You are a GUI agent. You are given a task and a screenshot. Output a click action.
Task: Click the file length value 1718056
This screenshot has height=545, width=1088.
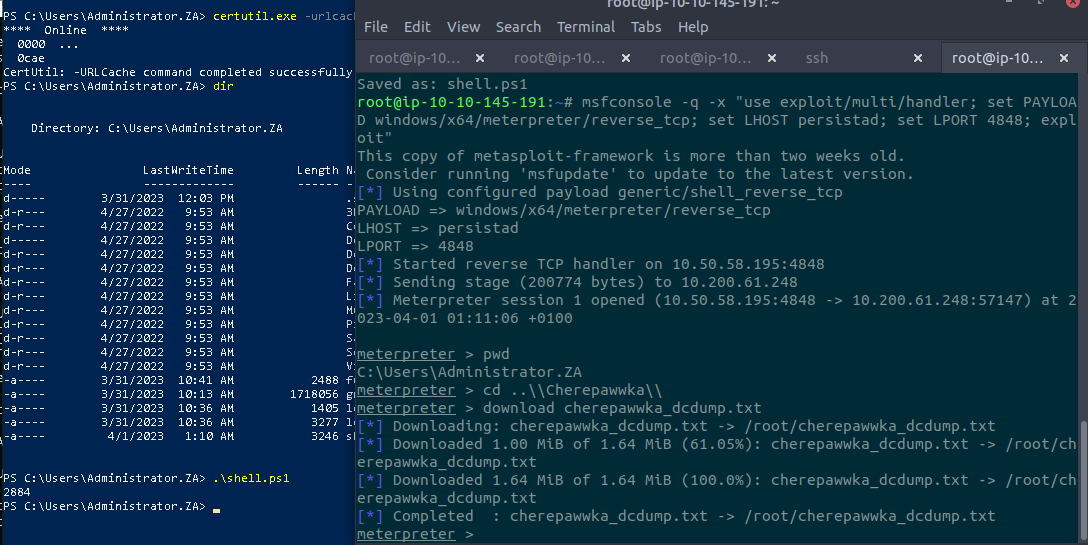(314, 394)
